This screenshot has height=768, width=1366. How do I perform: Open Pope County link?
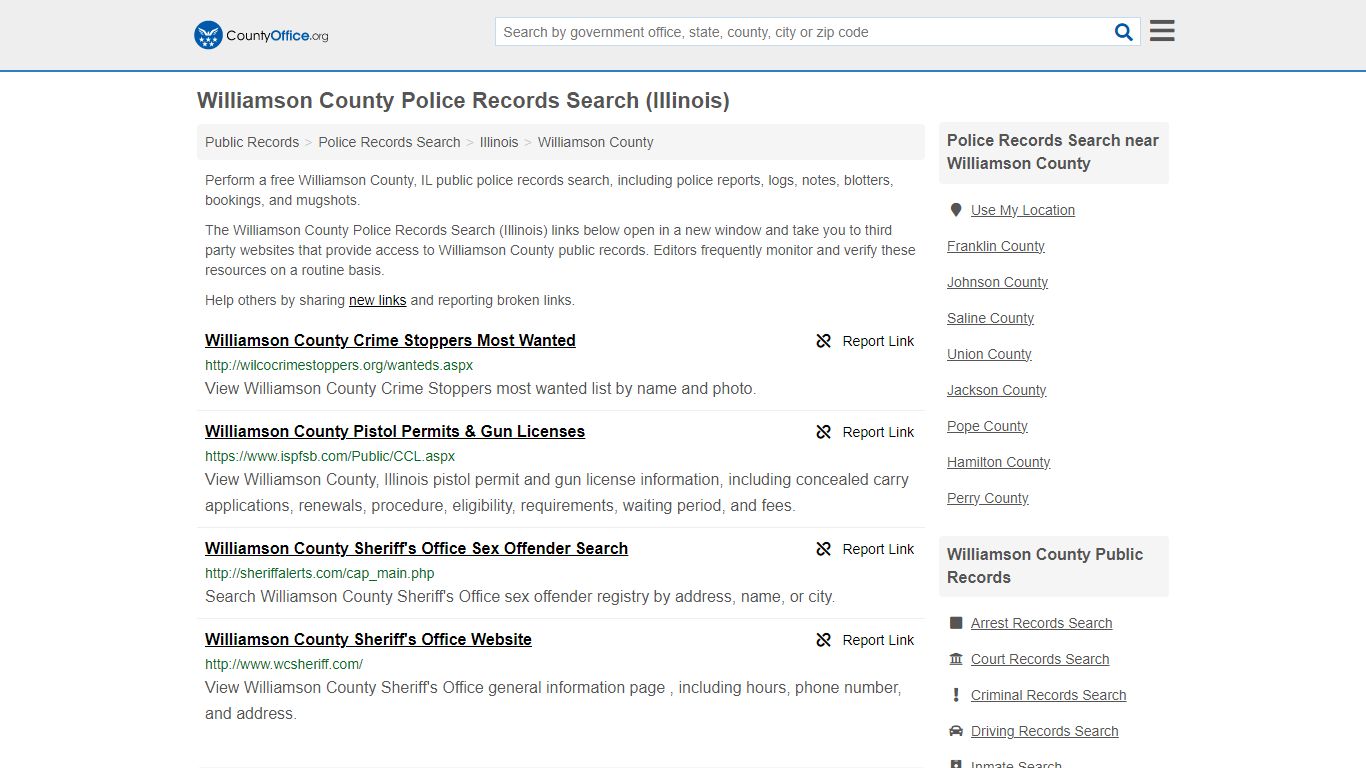coord(987,426)
